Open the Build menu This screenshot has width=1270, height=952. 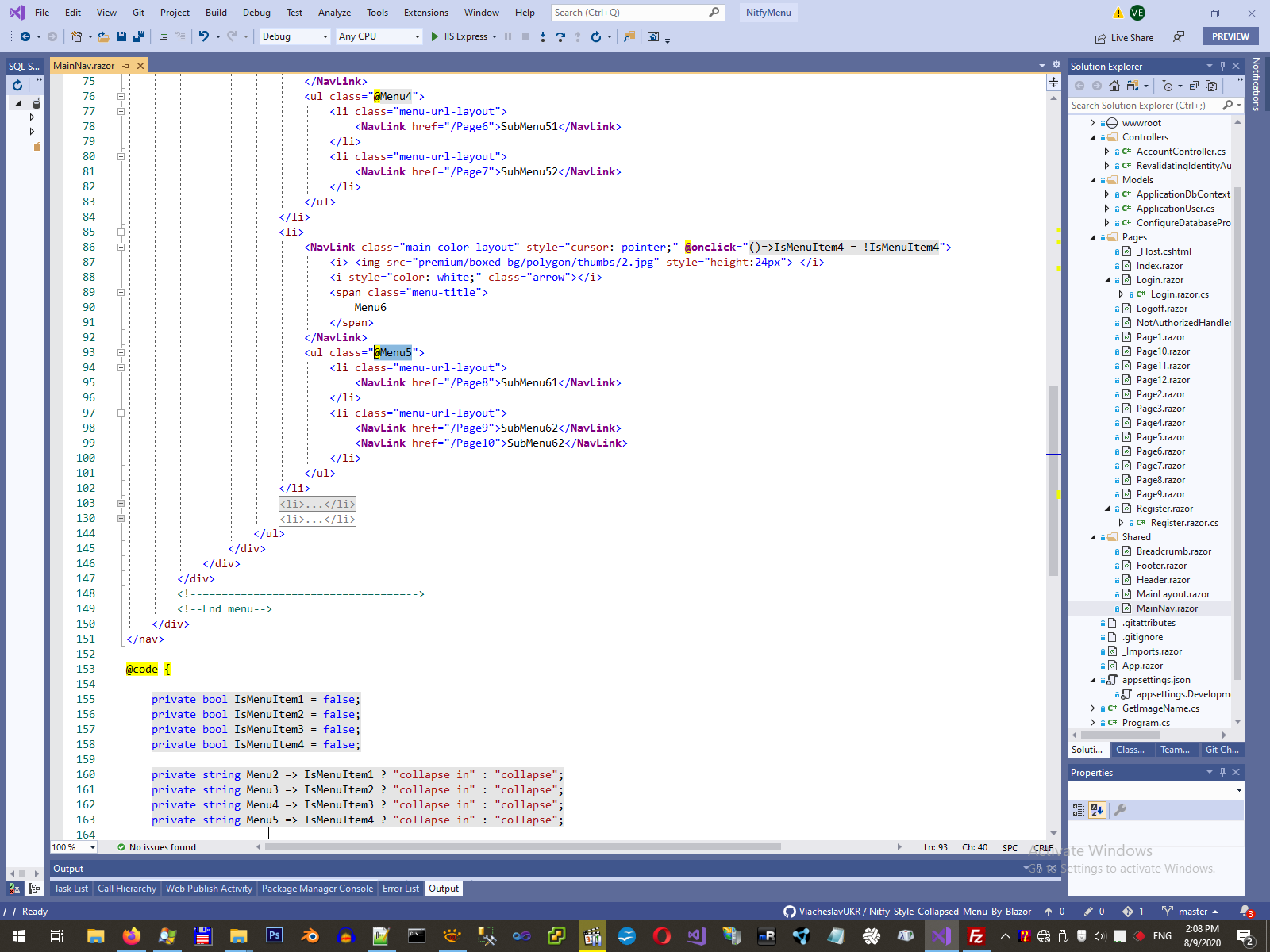point(216,13)
